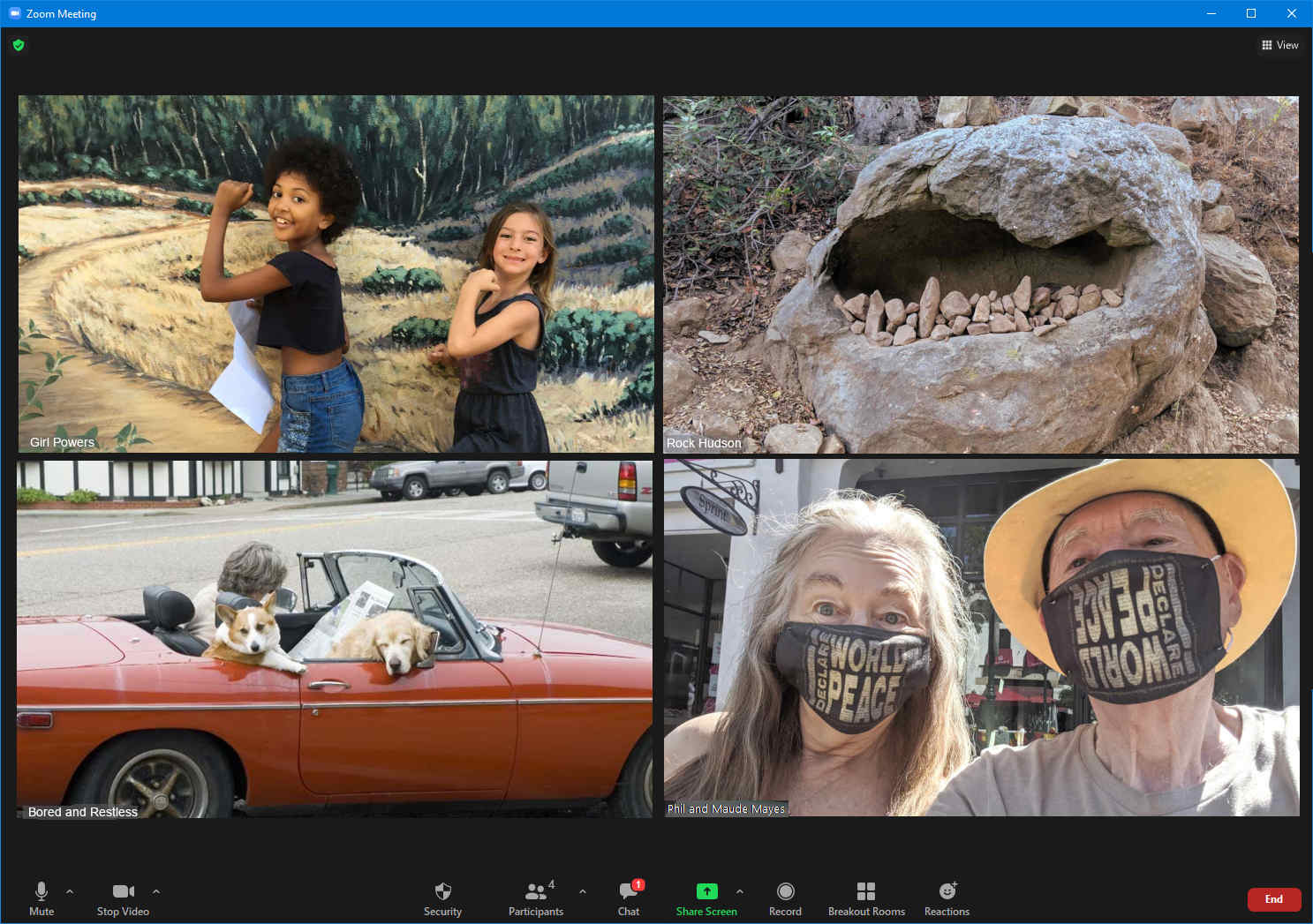Click the 'Bored and Restless' name label
This screenshot has width=1313, height=924.
click(82, 812)
